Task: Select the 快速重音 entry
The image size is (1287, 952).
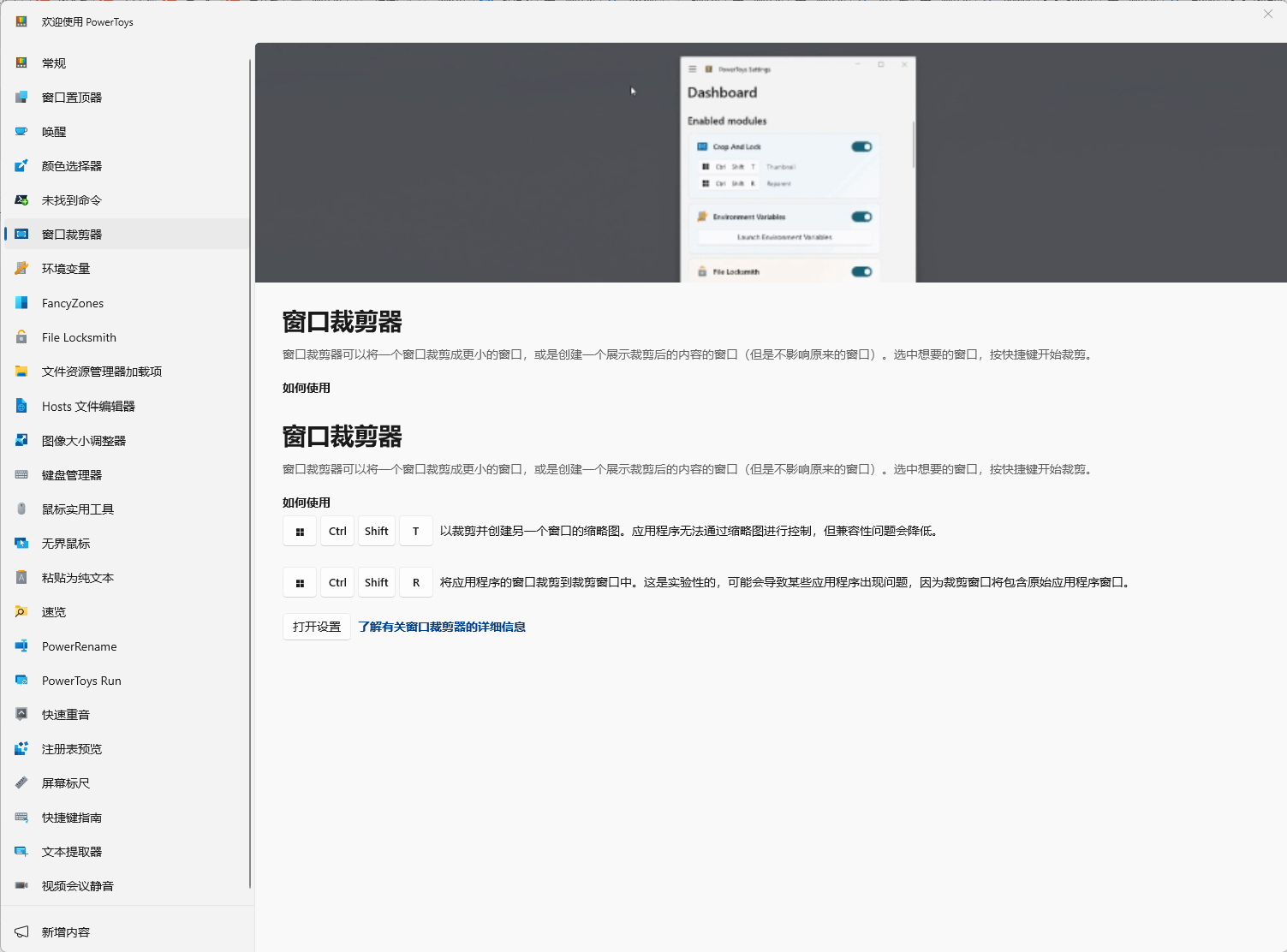Action: point(126,714)
